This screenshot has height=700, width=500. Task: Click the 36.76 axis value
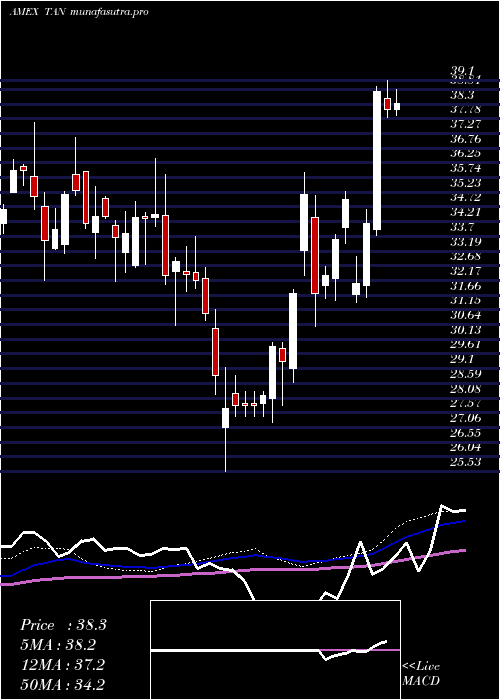pyautogui.click(x=466, y=138)
